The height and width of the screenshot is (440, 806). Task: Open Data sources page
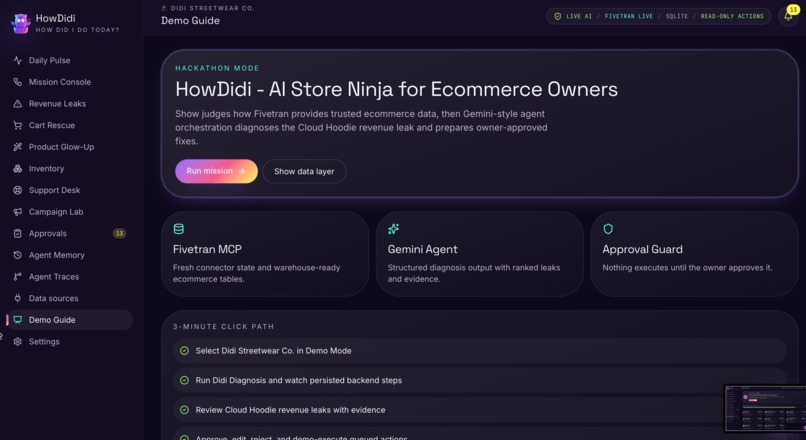[69, 298]
